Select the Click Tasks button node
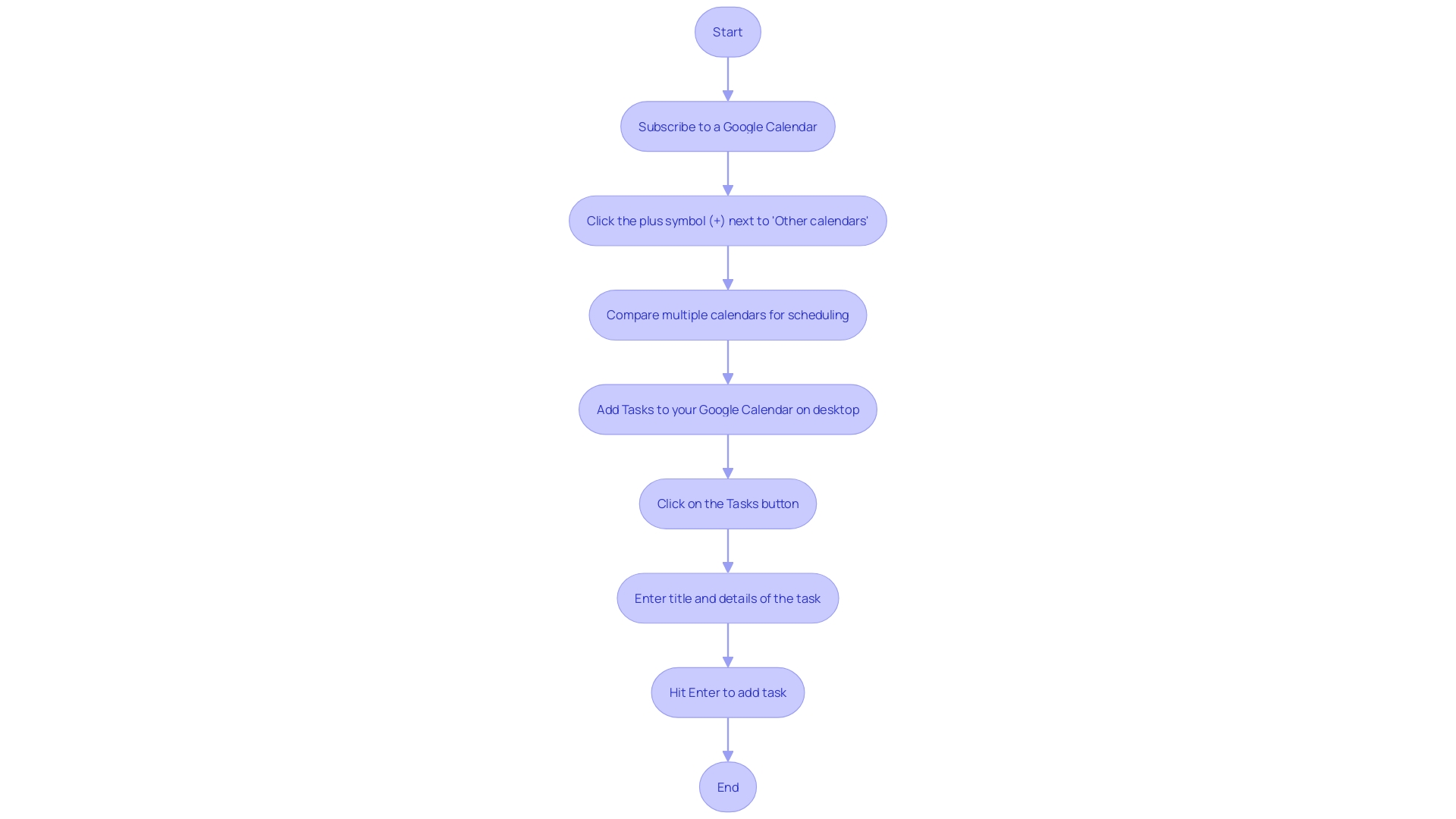Screen dimensions: 1456x819 [x=728, y=503]
